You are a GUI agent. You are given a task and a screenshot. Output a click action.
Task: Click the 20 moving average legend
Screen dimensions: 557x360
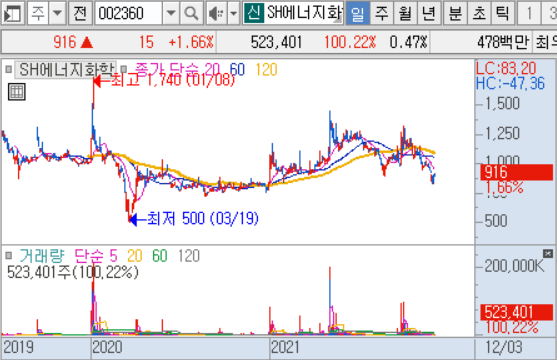coord(212,69)
